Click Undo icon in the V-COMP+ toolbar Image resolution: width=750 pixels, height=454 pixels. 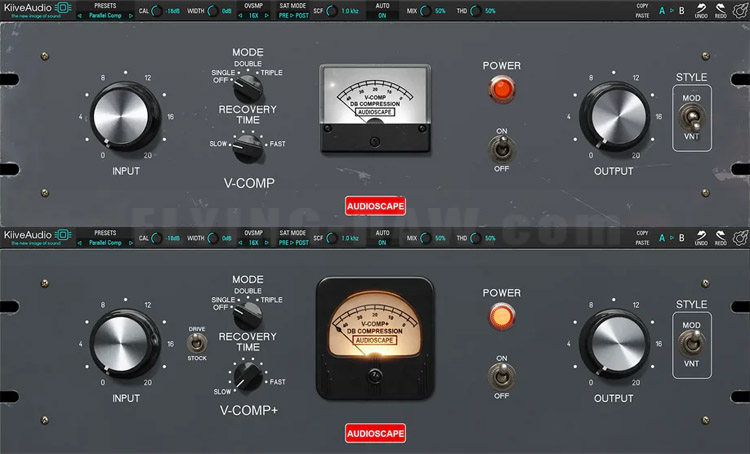701,237
